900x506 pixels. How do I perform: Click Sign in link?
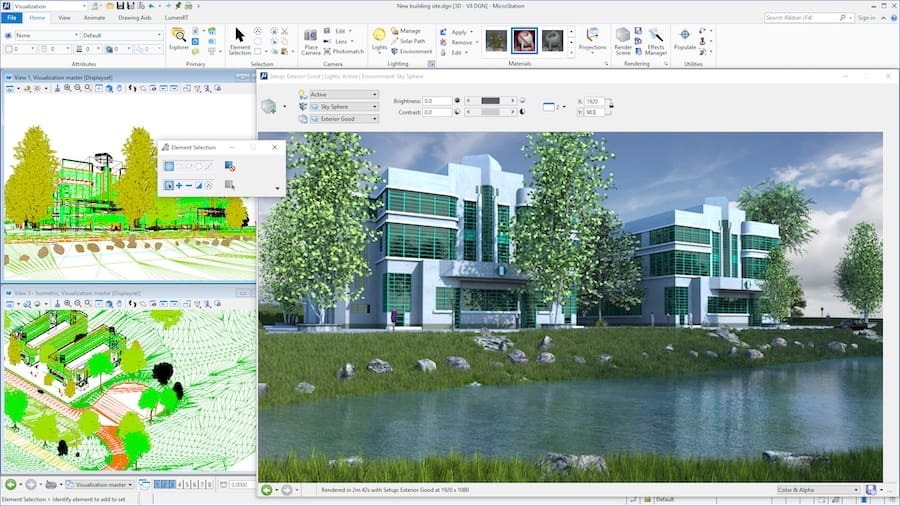866,18
